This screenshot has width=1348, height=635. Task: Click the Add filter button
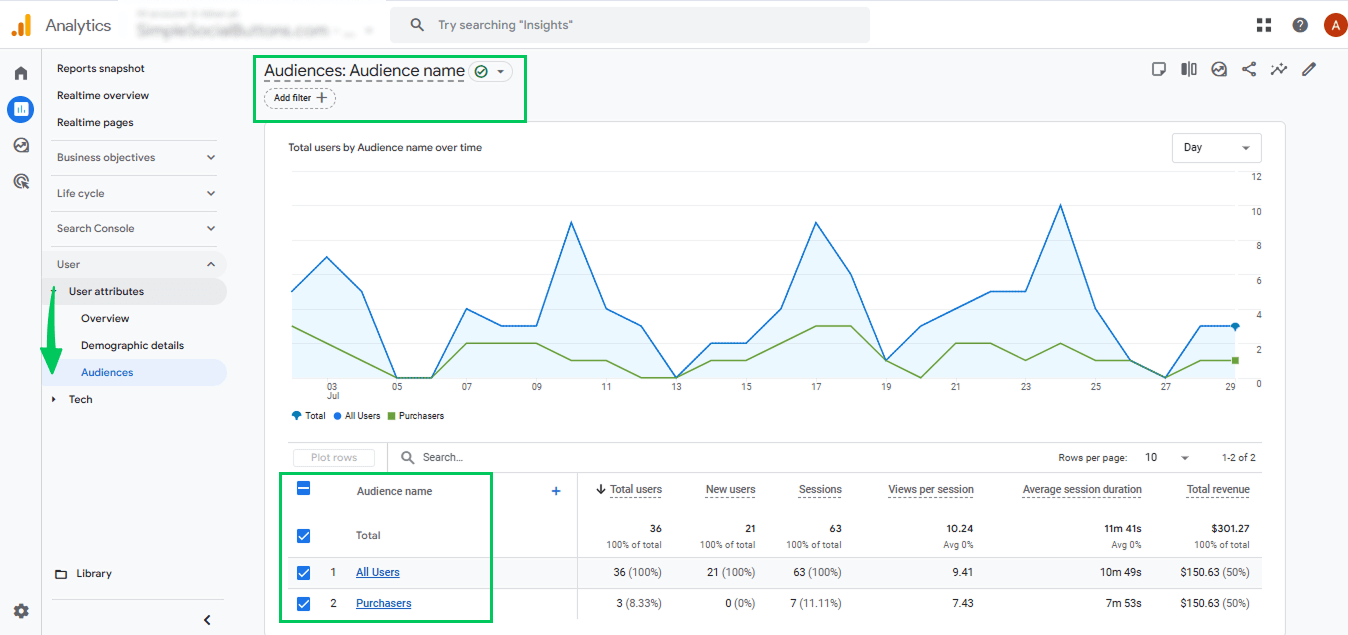click(x=300, y=98)
